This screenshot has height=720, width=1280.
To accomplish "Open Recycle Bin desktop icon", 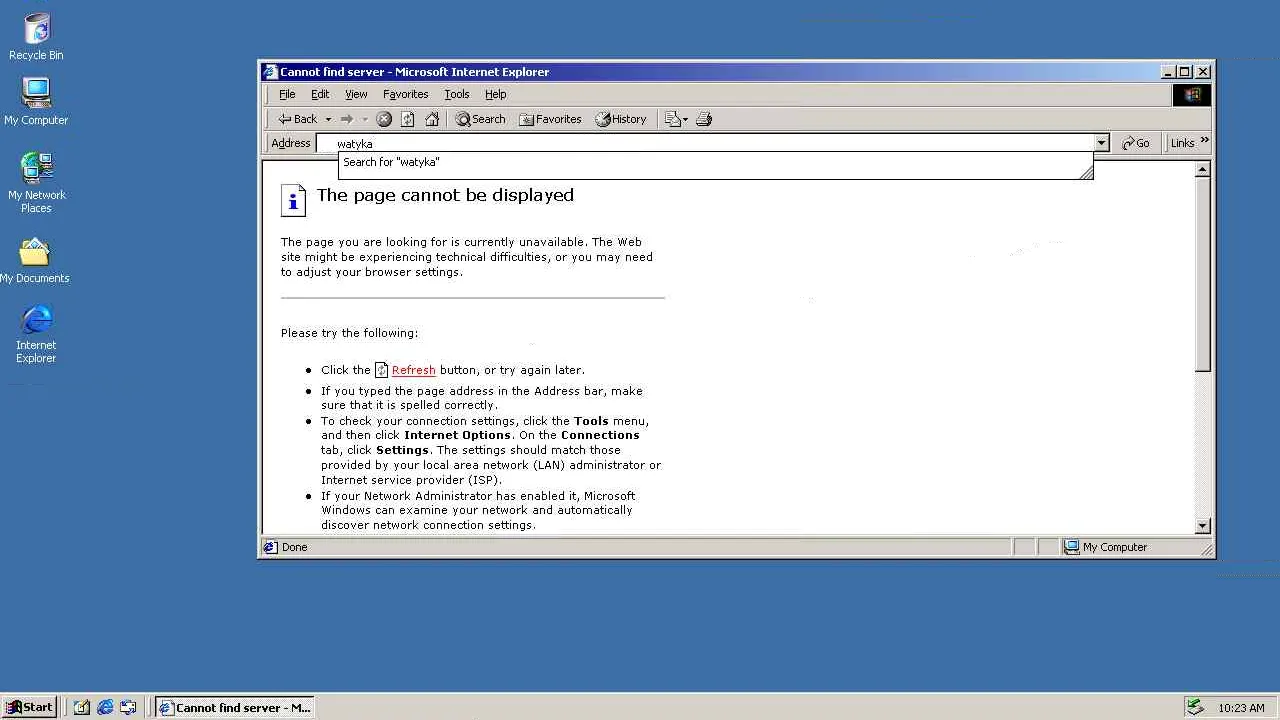I will tap(36, 37).
